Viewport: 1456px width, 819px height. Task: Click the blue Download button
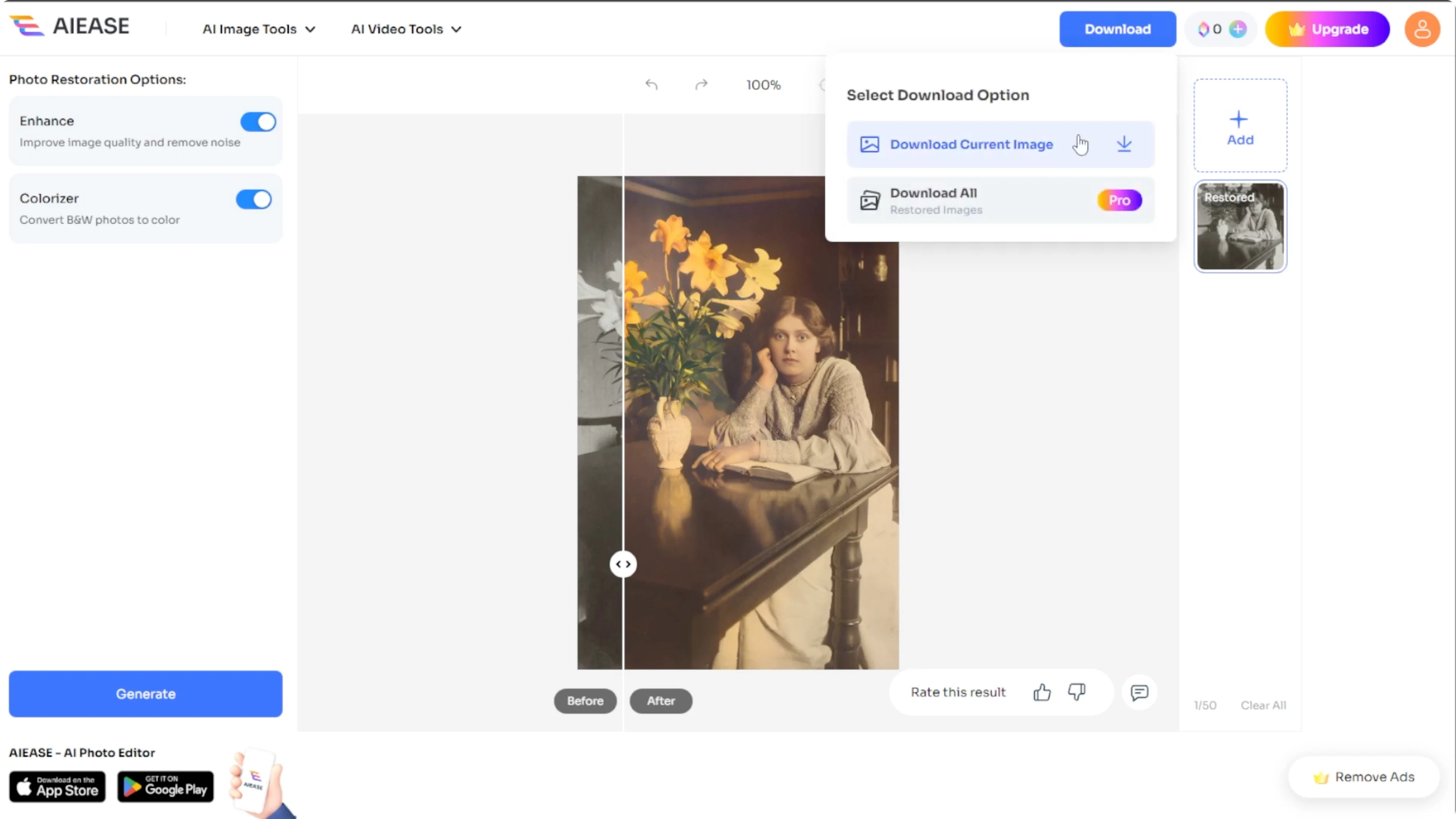[1117, 29]
